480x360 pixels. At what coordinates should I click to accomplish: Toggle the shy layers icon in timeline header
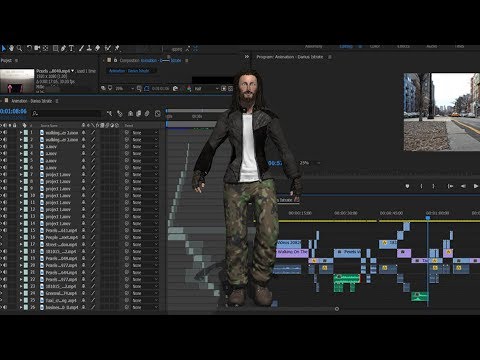point(130,114)
